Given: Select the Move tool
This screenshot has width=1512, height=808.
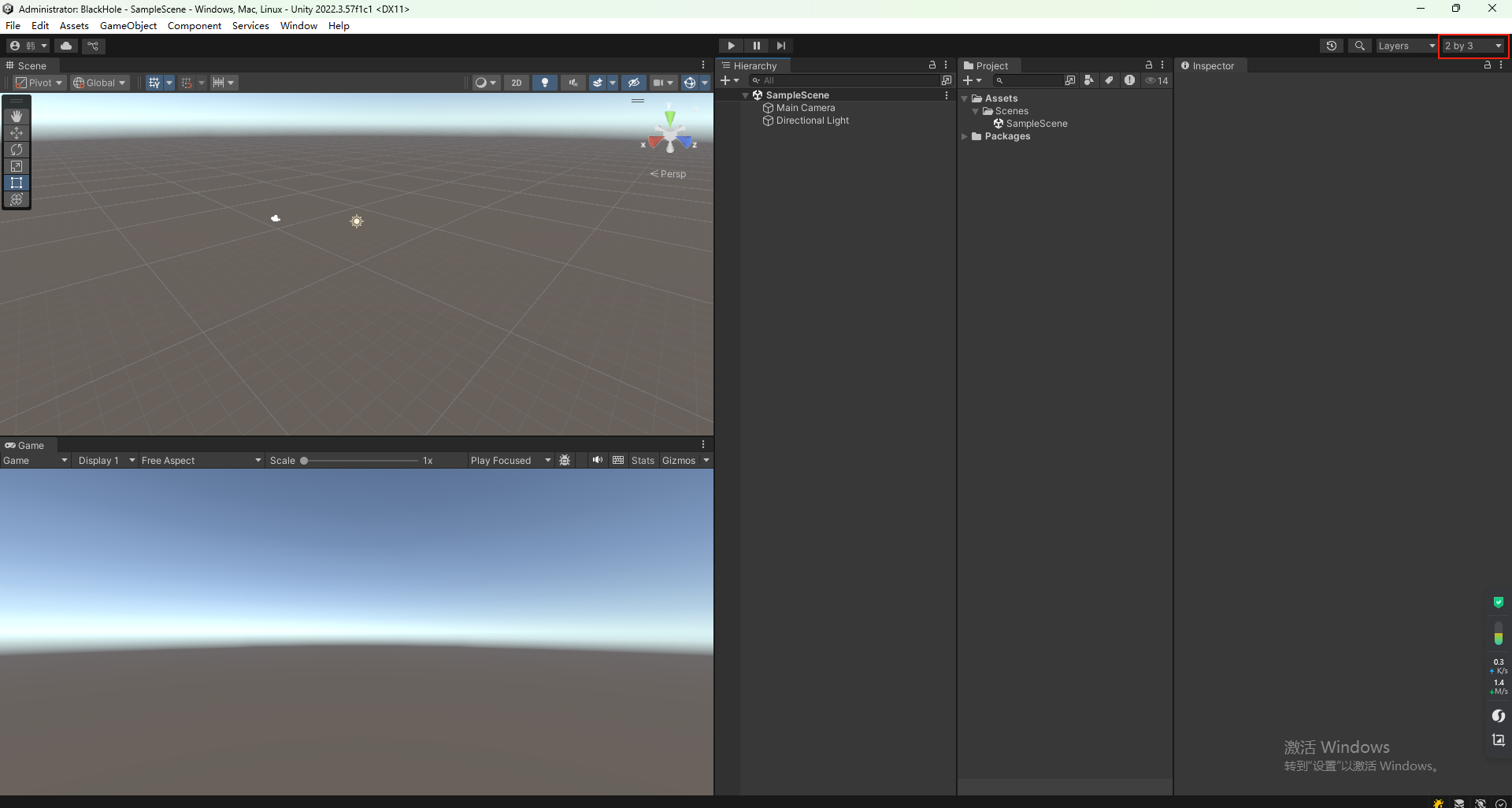Looking at the screenshot, I should tap(17, 133).
